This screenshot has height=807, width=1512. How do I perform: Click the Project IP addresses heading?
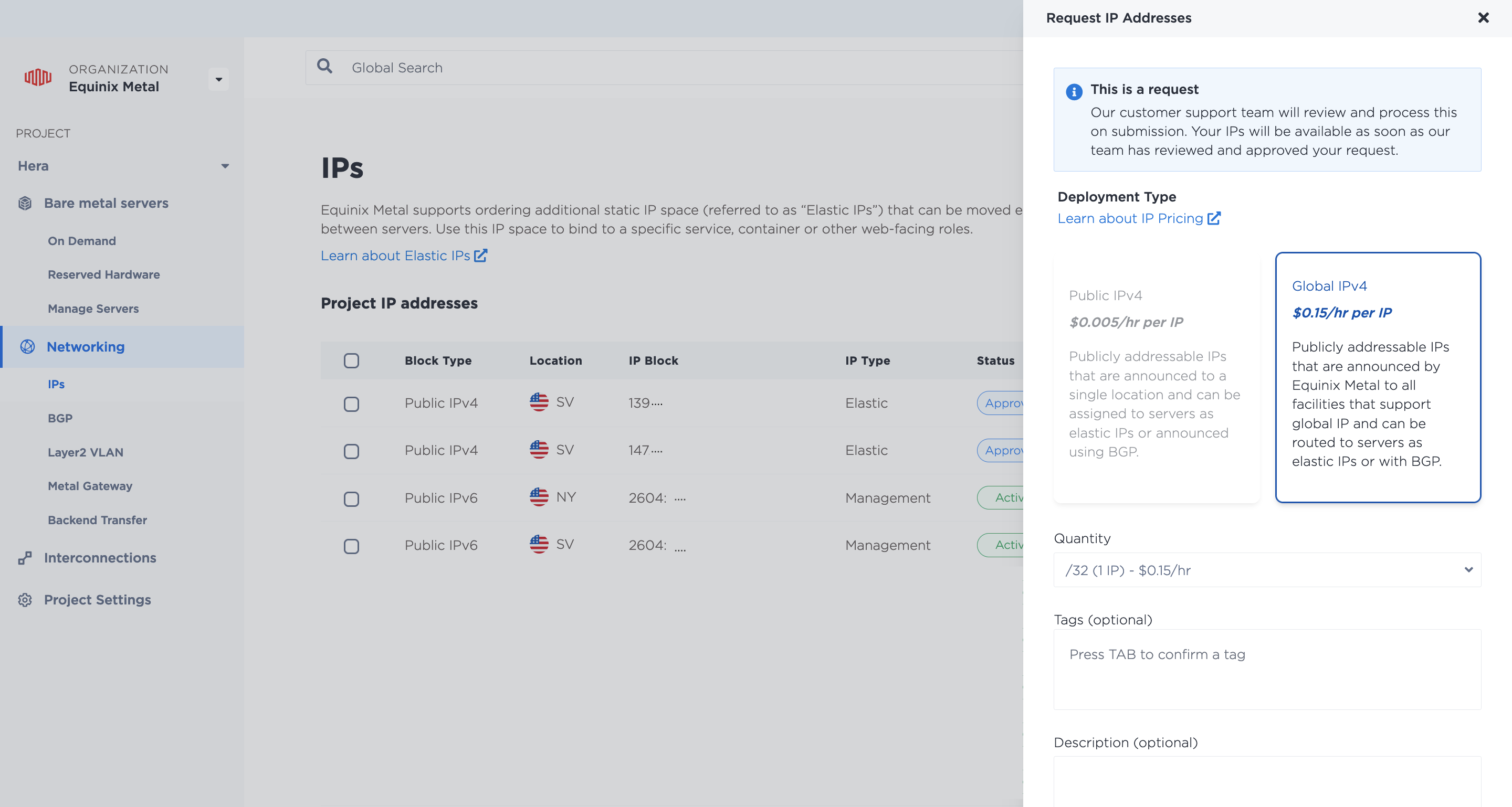coord(399,303)
